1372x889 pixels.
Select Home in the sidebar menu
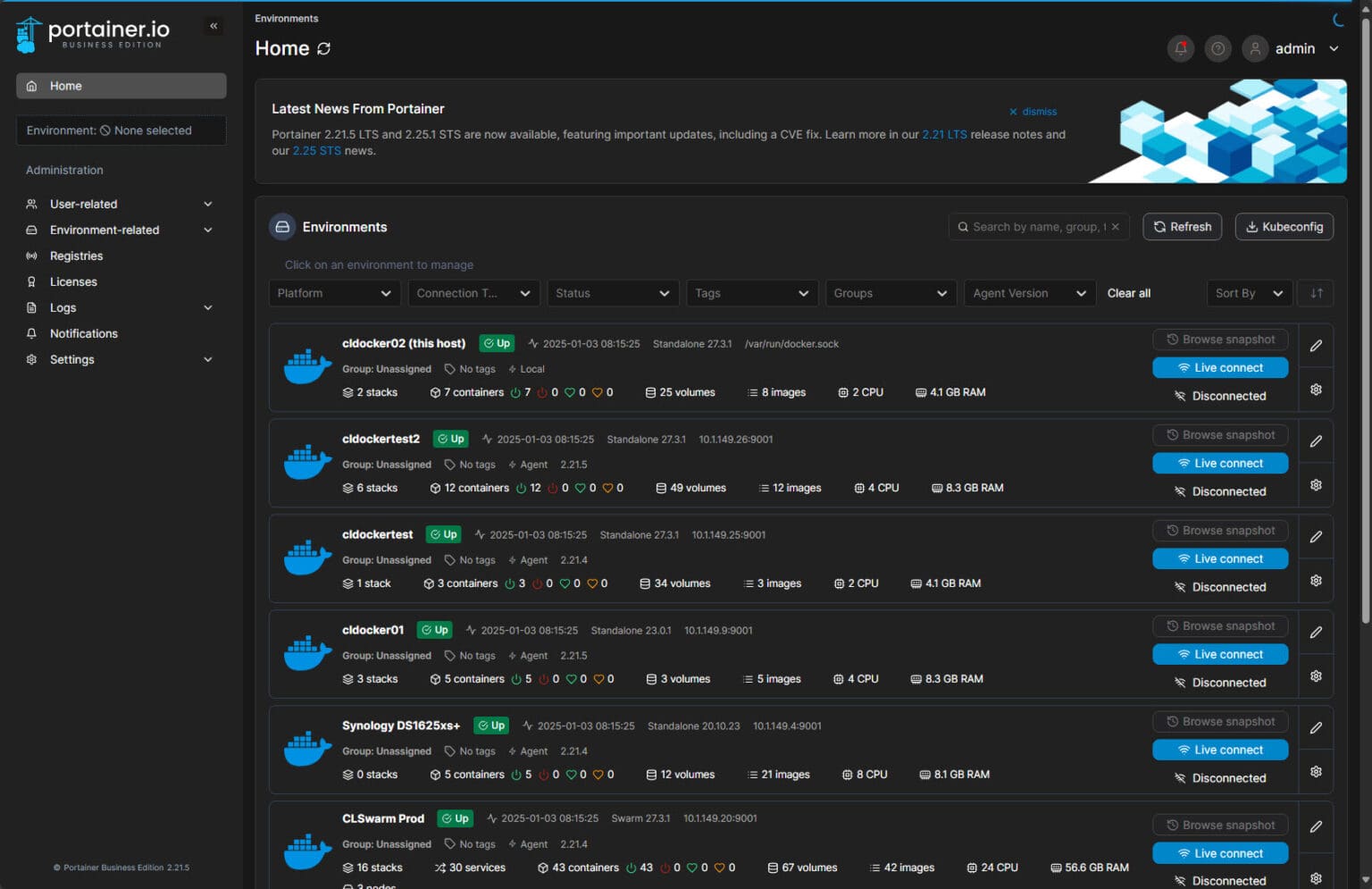pos(65,86)
